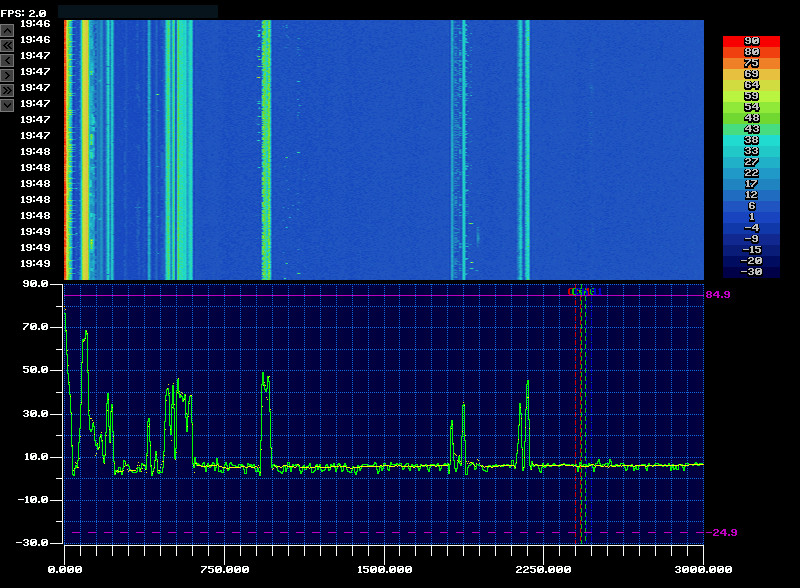Select the topmost 19:46 timestamp entry
The height and width of the screenshot is (588, 800).
(x=35, y=22)
